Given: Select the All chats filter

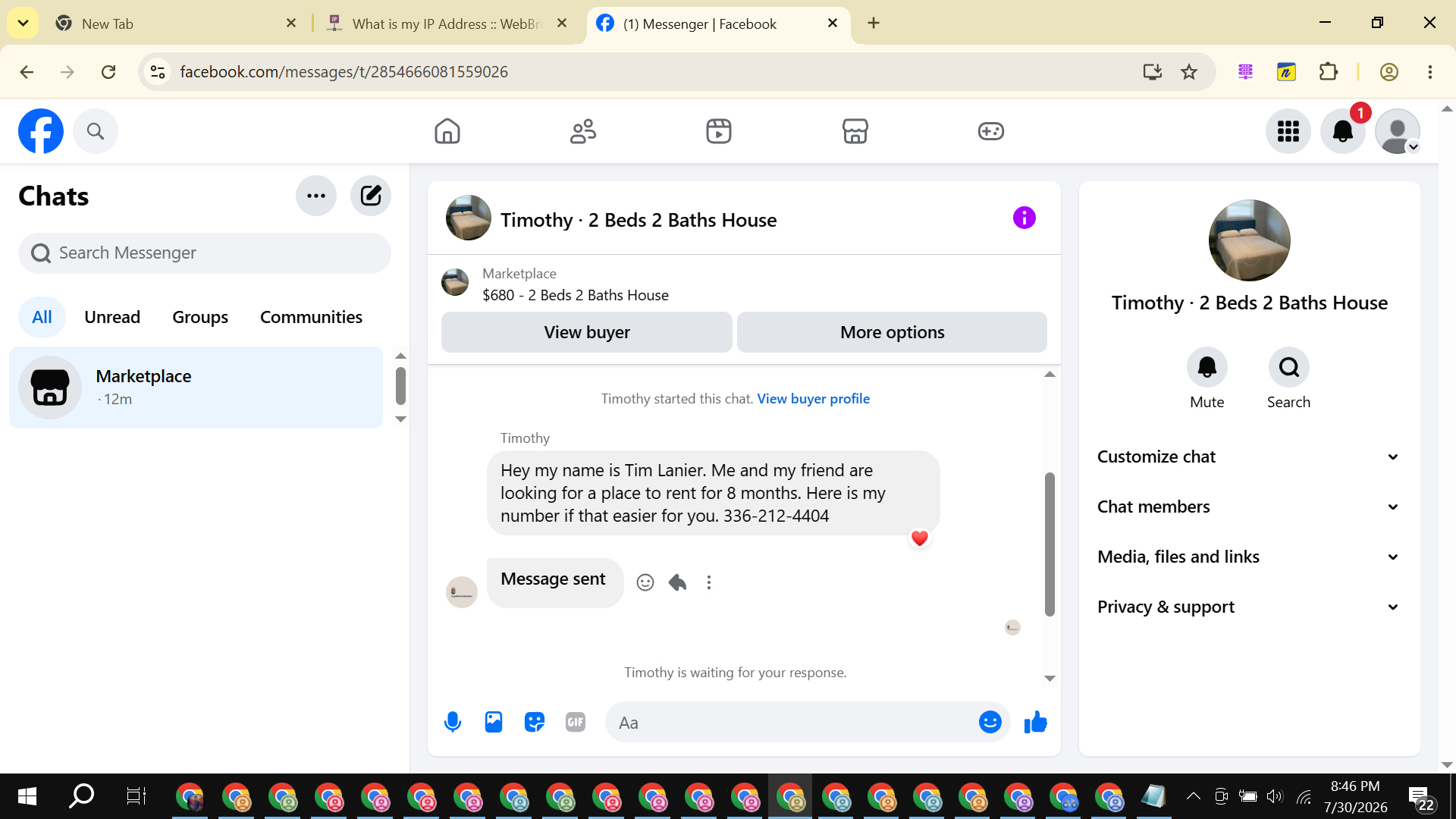Looking at the screenshot, I should click(42, 317).
